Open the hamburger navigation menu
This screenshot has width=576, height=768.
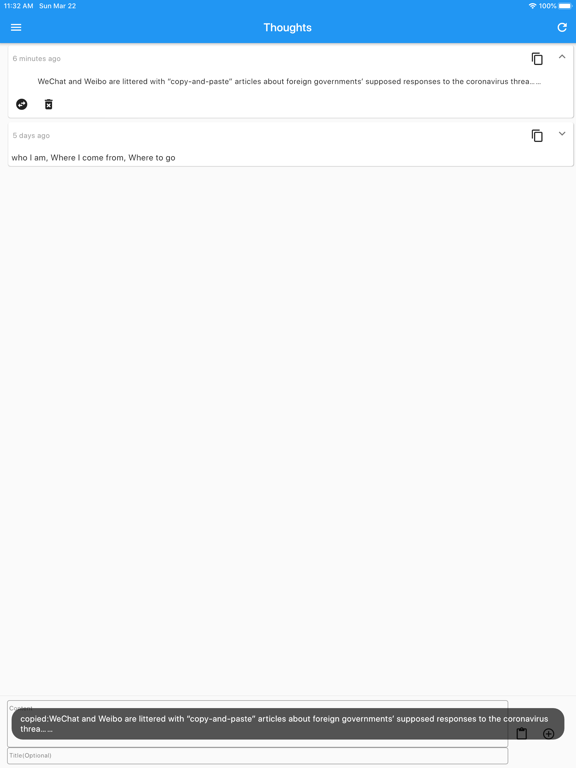pyautogui.click(x=16, y=27)
